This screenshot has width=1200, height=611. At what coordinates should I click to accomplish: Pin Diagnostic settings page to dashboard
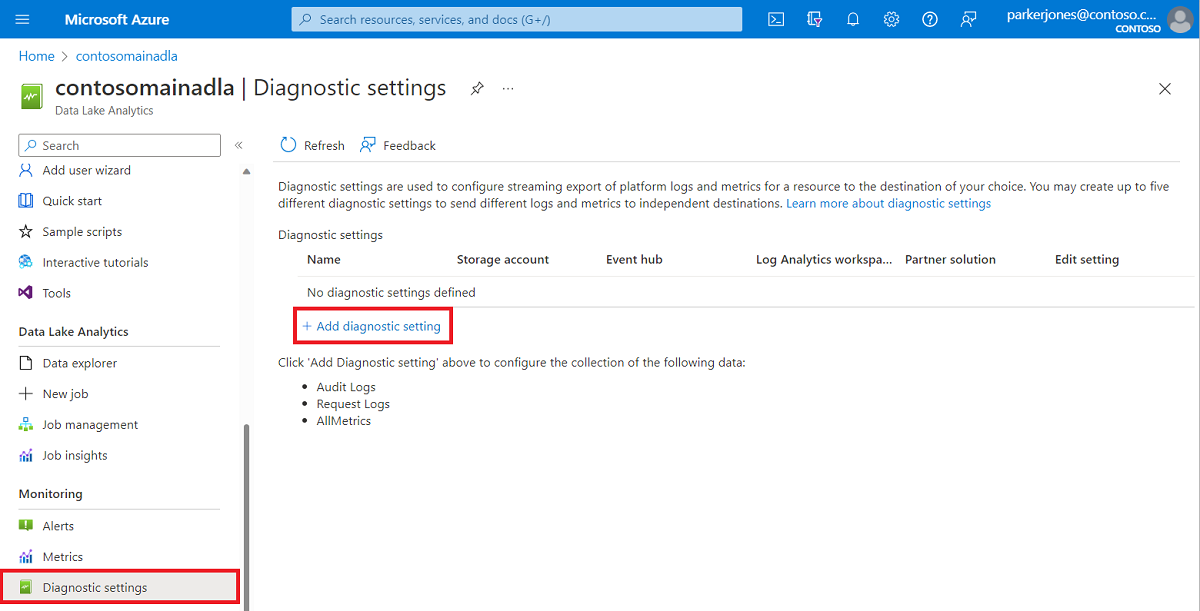click(x=476, y=88)
